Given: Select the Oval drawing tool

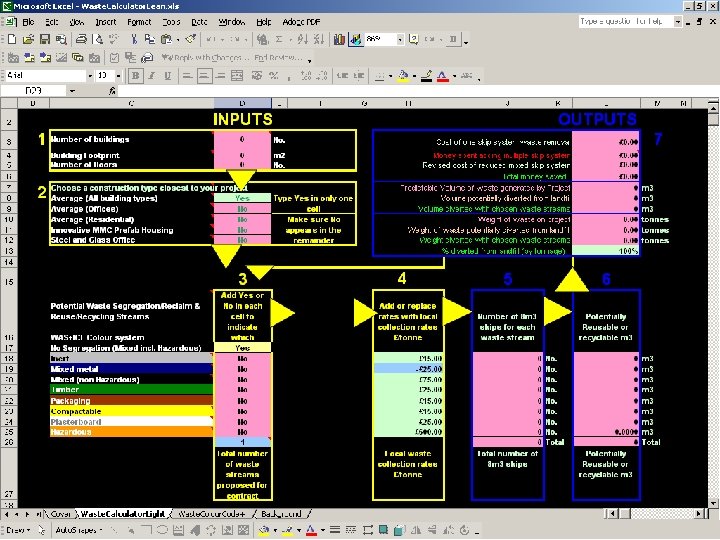Looking at the screenshot, I should (162, 530).
